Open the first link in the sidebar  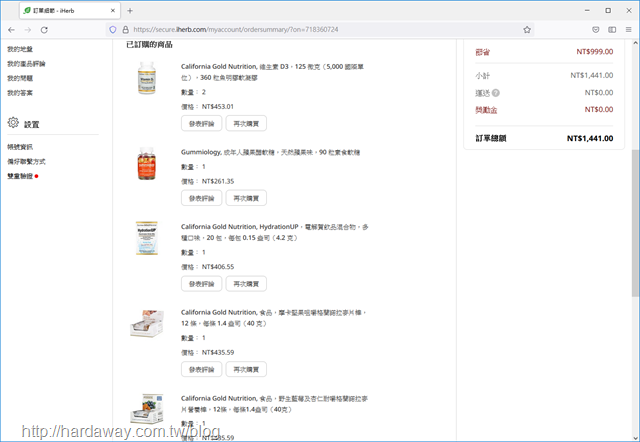[20, 49]
